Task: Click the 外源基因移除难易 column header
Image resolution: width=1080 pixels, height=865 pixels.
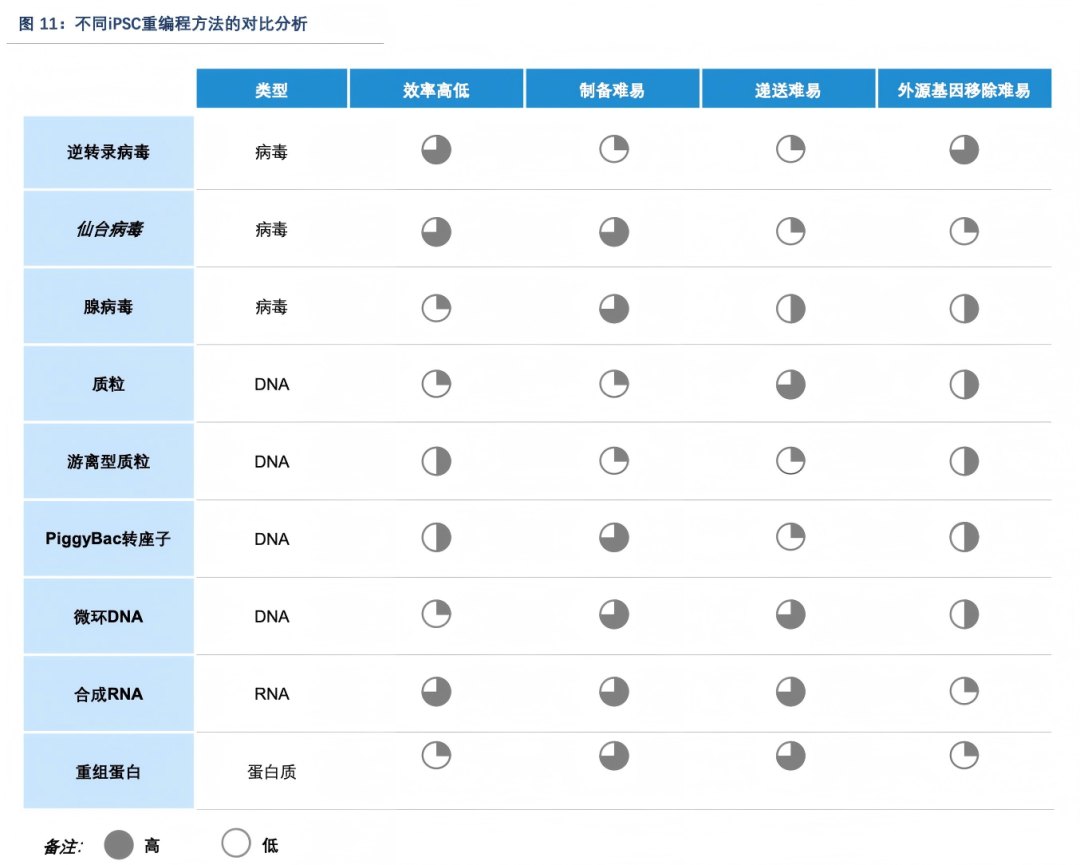Action: [963, 90]
